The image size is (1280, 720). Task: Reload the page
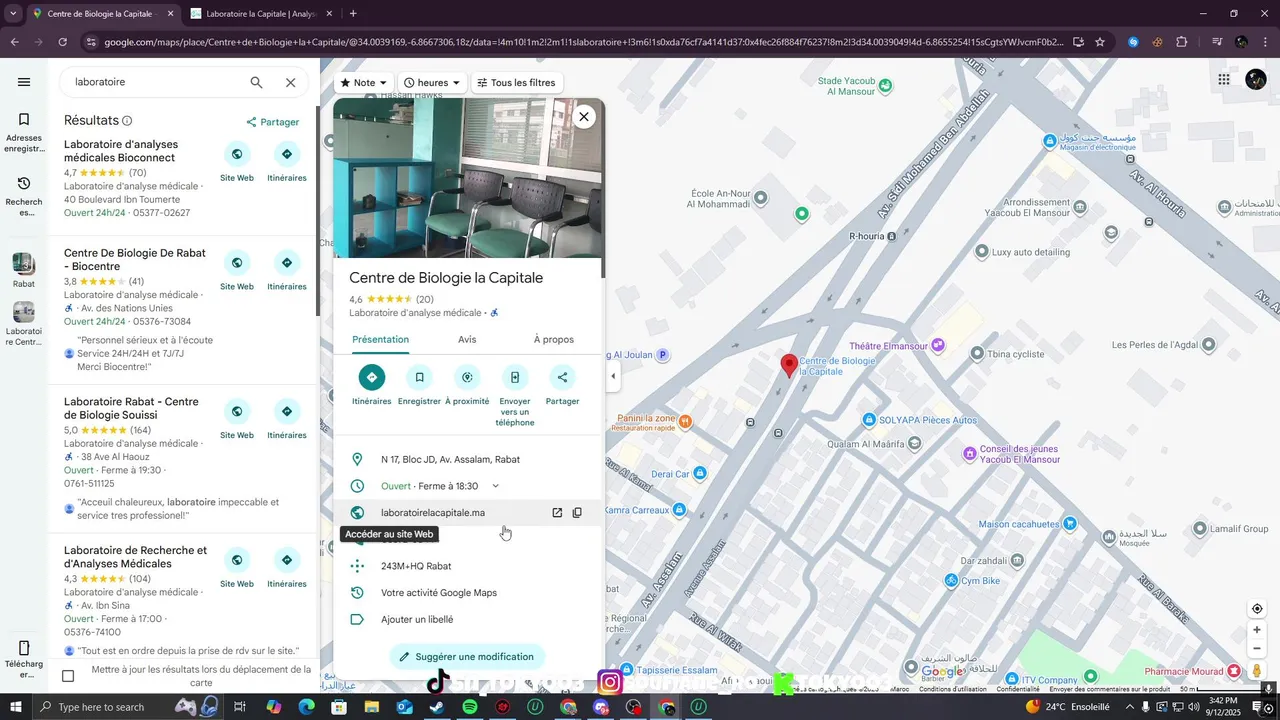62,42
